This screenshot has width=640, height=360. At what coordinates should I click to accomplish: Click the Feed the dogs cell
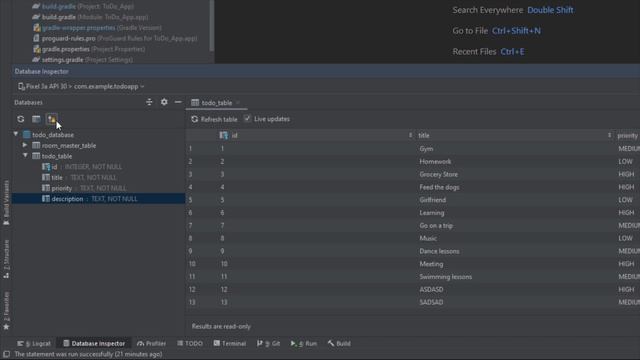pyautogui.click(x=439, y=187)
